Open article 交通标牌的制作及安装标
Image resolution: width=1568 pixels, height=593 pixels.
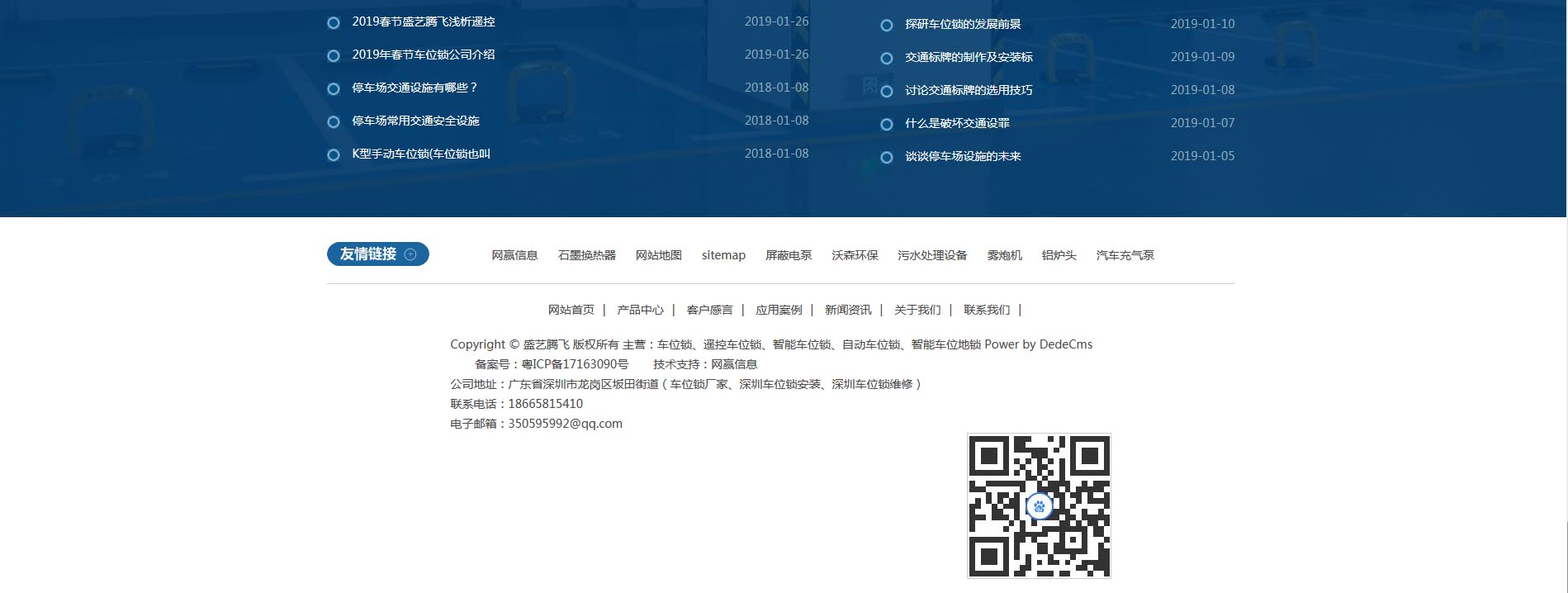tap(968, 57)
